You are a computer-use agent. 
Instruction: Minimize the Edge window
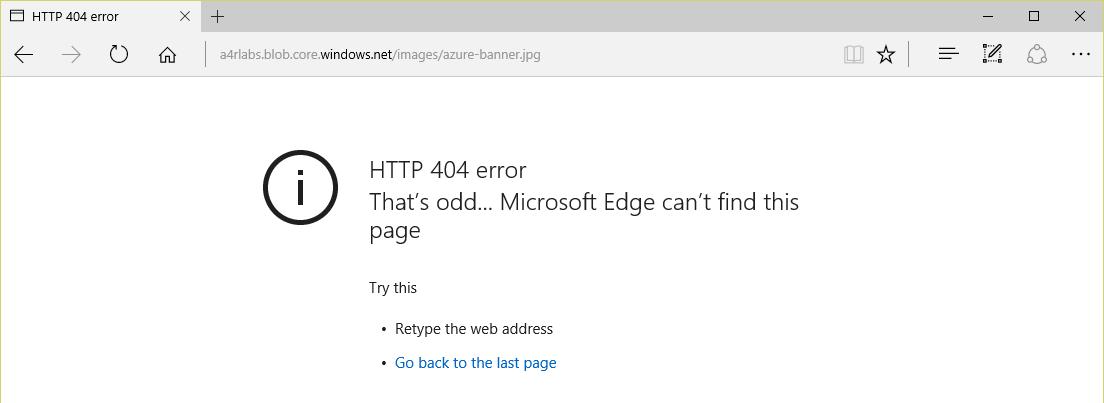pyautogui.click(x=989, y=16)
